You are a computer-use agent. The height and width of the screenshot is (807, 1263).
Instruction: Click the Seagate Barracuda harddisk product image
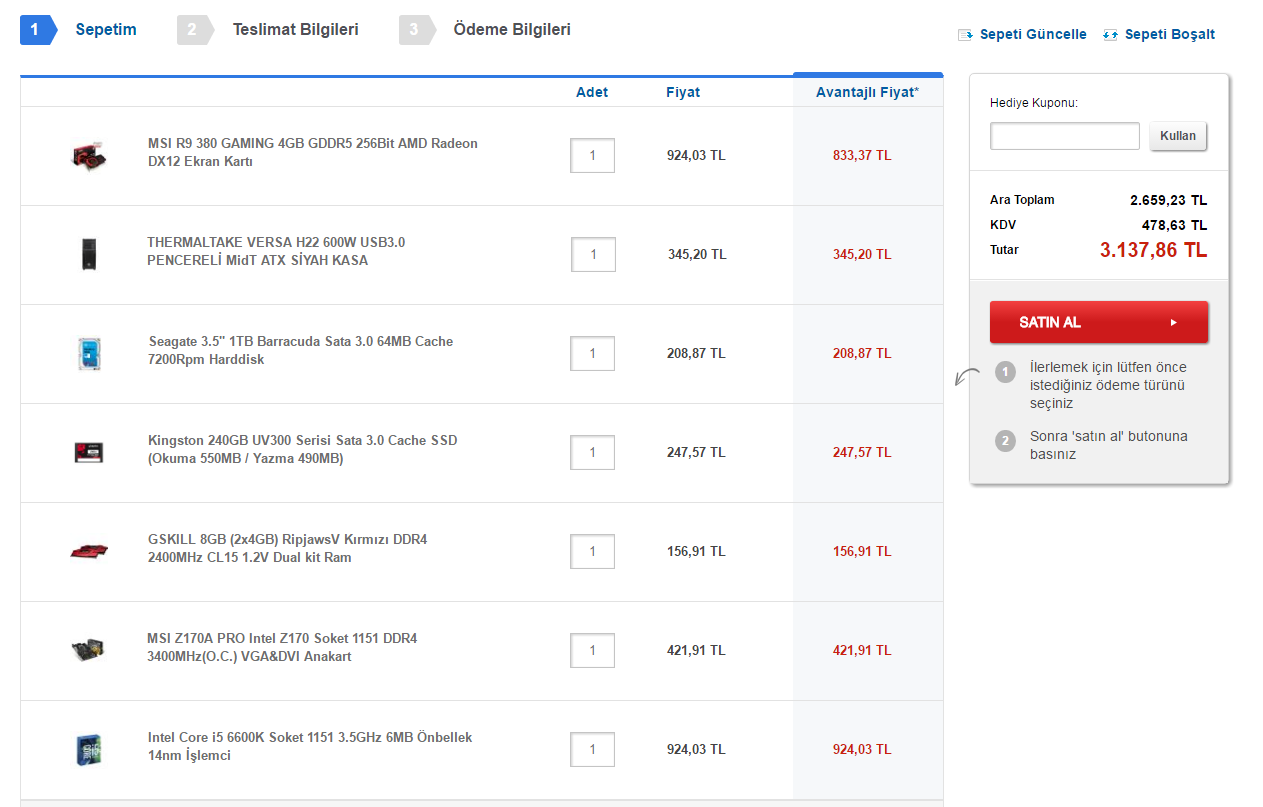click(90, 353)
